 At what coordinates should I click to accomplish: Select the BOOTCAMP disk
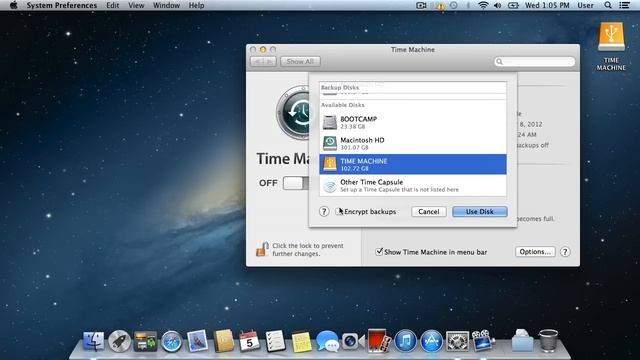[x=413, y=122]
